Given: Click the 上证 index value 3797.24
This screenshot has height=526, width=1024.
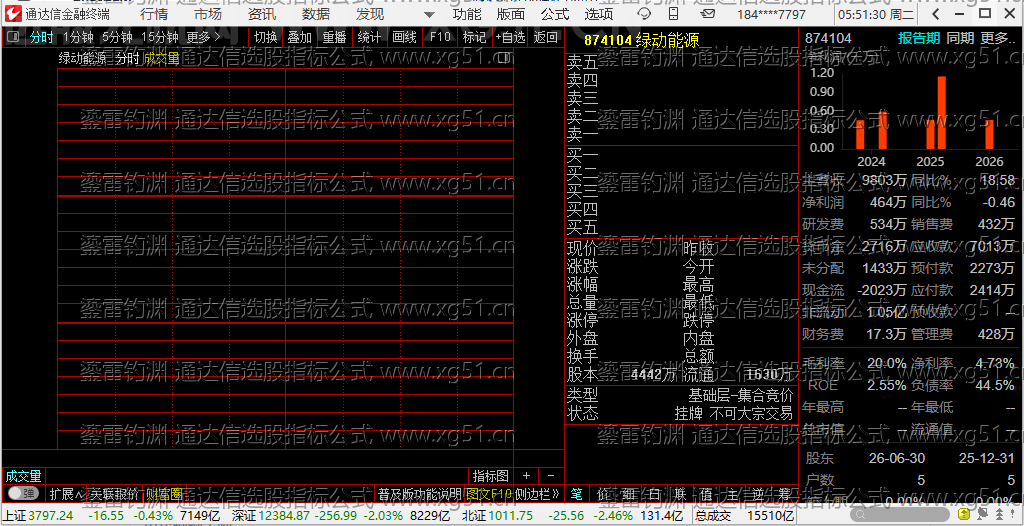Looking at the screenshot, I should click(51, 516).
